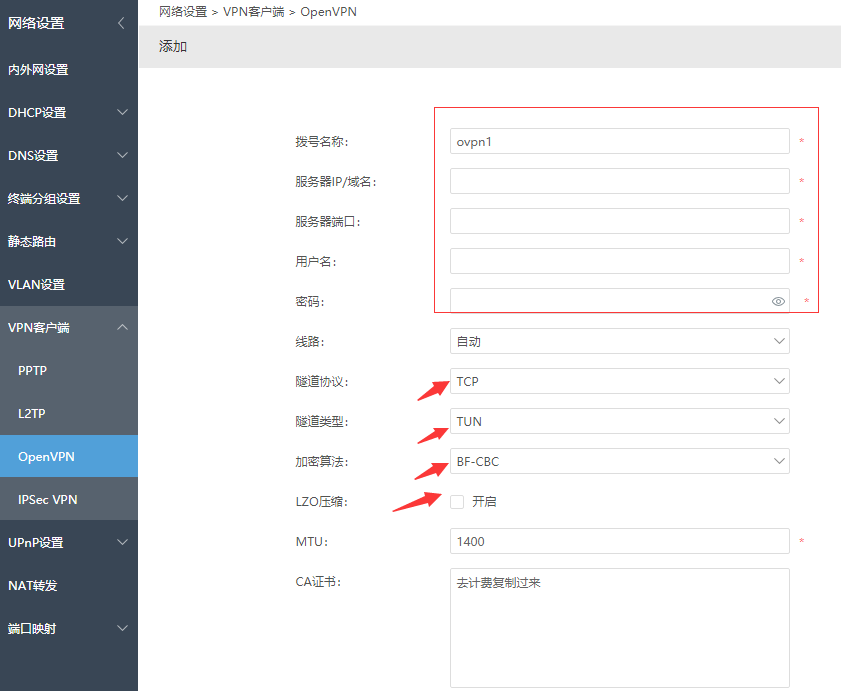Open the 线路 dropdown
Viewport: 841px width, 691px height.
[x=619, y=341]
